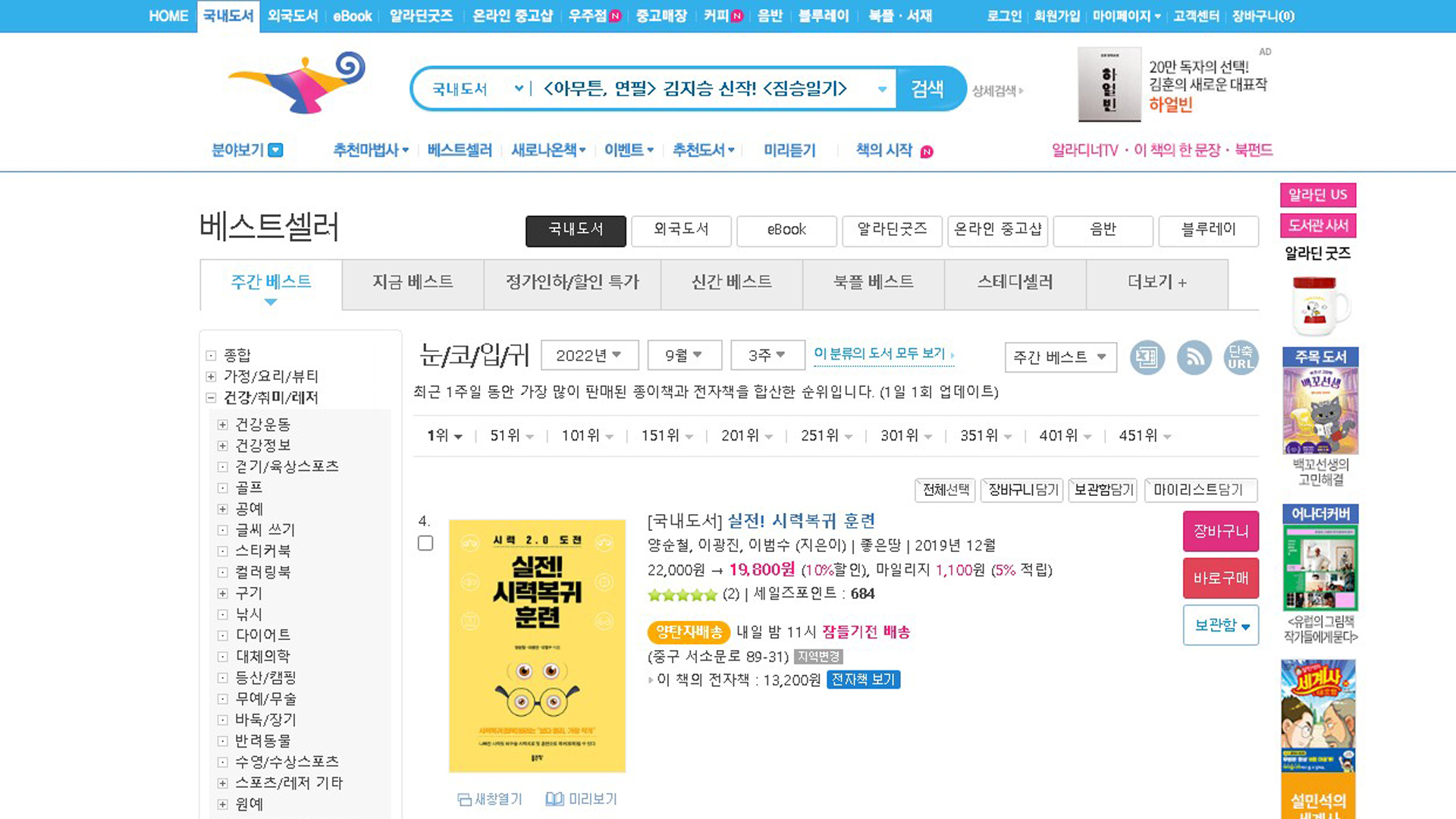Expand the 가정/요리/뷰티 category tree
1456x819 pixels.
point(211,376)
